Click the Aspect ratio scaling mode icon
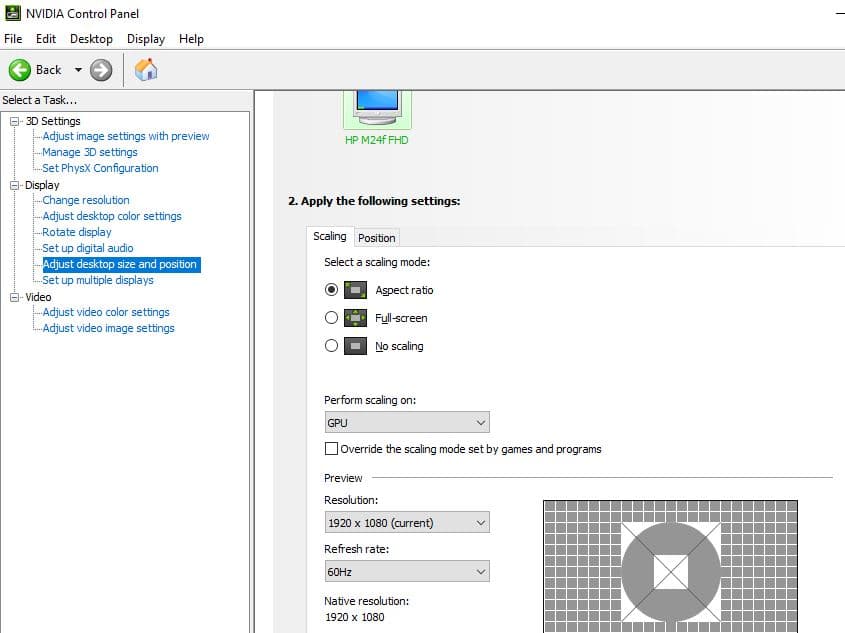 click(x=355, y=290)
